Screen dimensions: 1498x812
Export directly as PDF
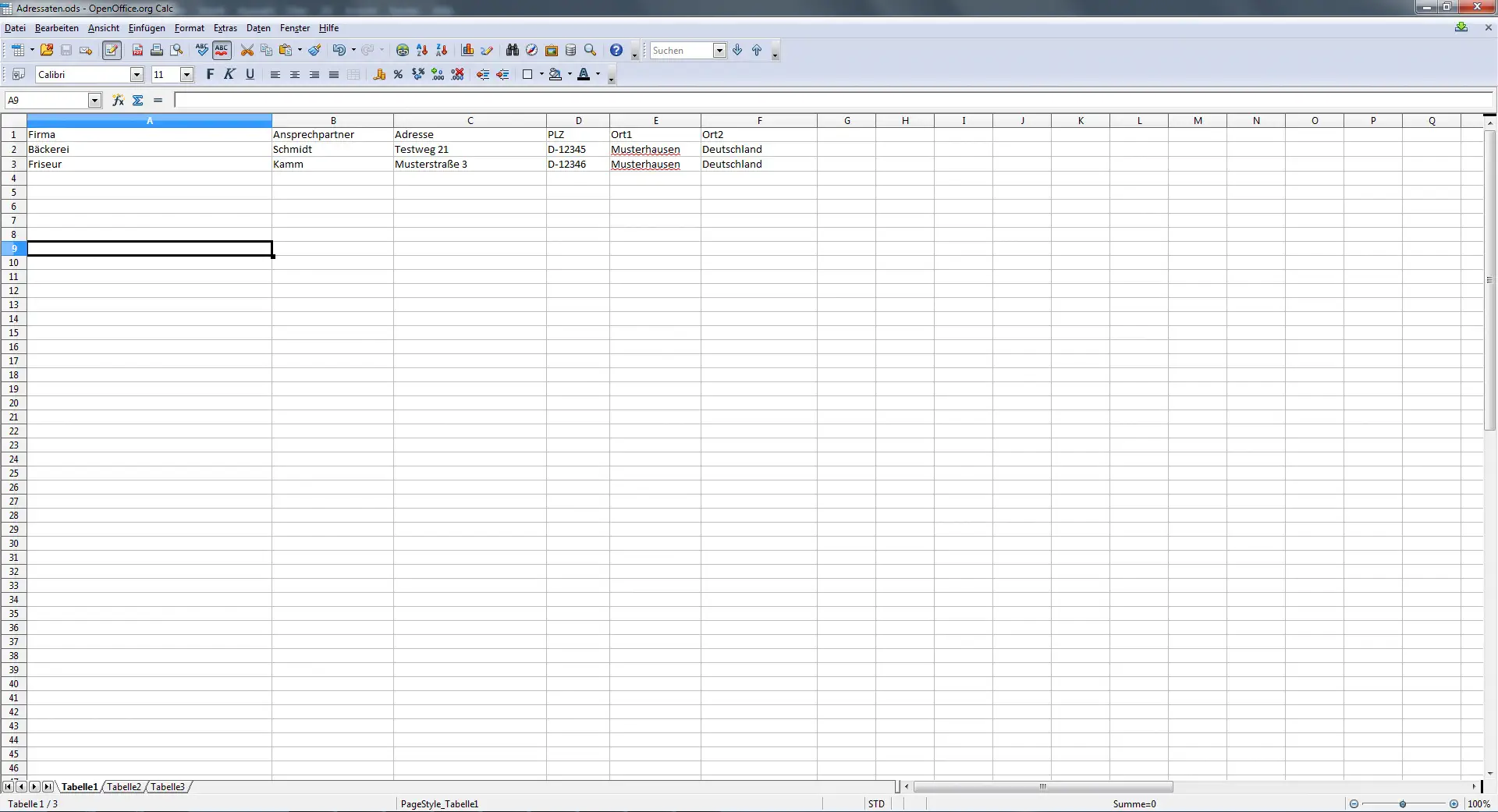pyautogui.click(x=137, y=51)
